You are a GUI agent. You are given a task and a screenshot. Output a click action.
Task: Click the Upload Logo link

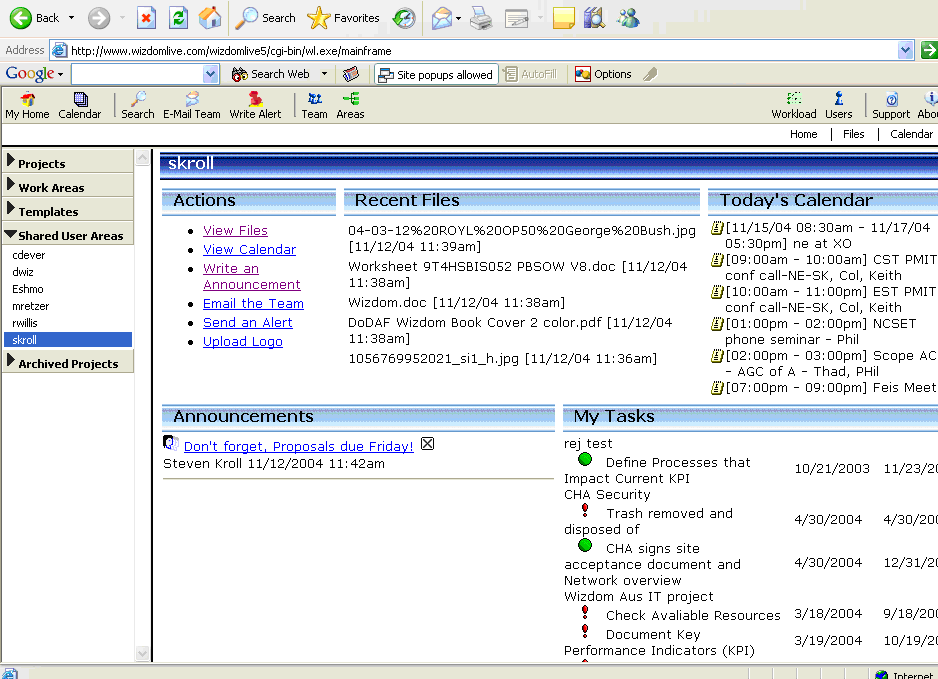[243, 341]
